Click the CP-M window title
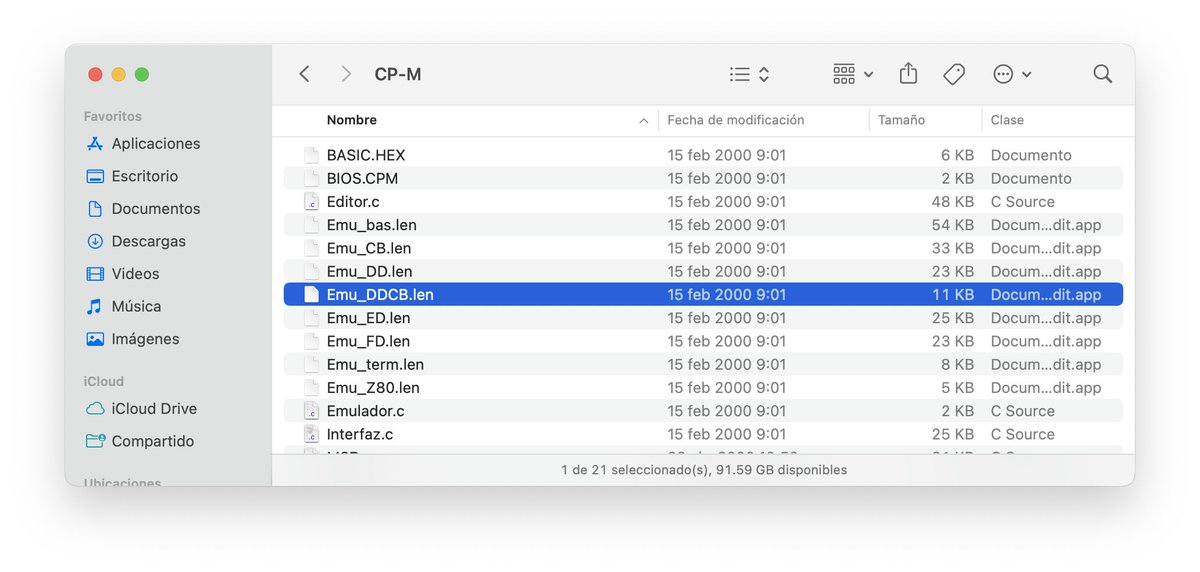Image resolution: width=1200 pixels, height=572 pixels. click(398, 74)
